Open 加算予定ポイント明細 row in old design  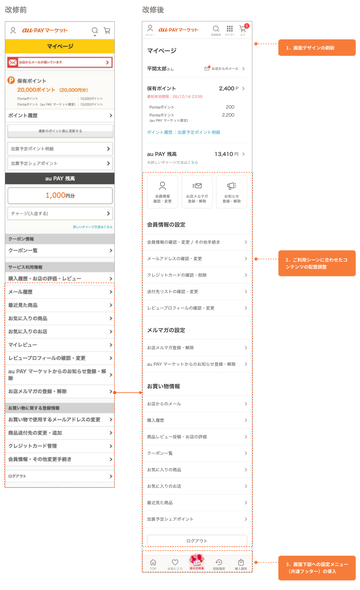tap(60, 149)
